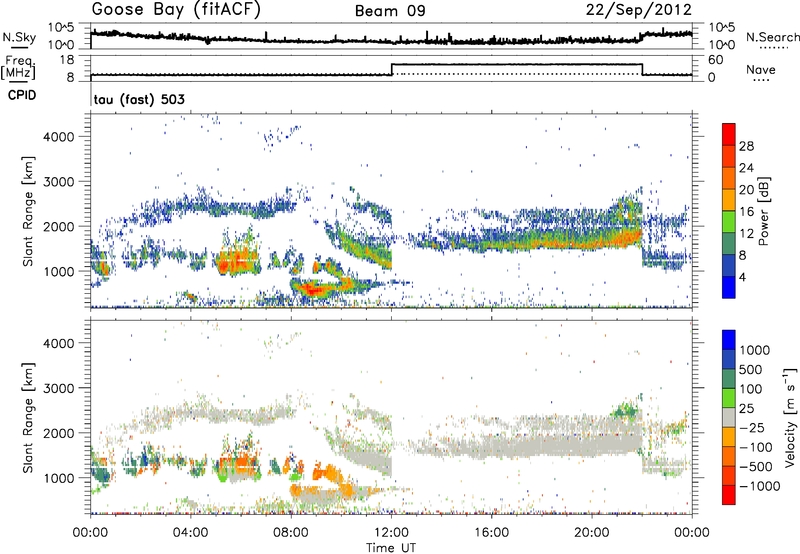Click the '12:00' time axis tick label
Screen dimensions: 800x554
tap(391, 533)
